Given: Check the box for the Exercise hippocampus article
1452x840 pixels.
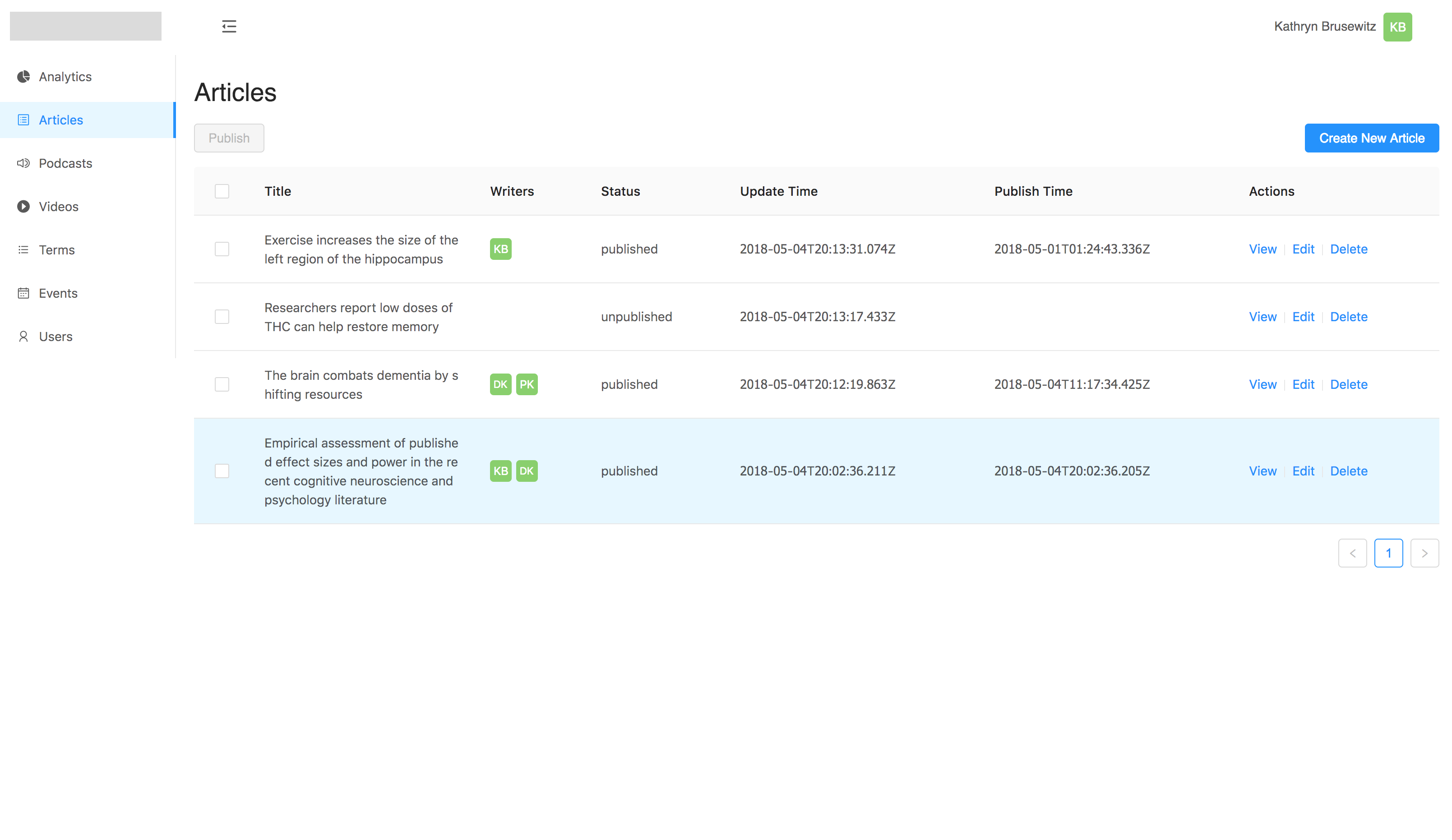Looking at the screenshot, I should (x=222, y=249).
